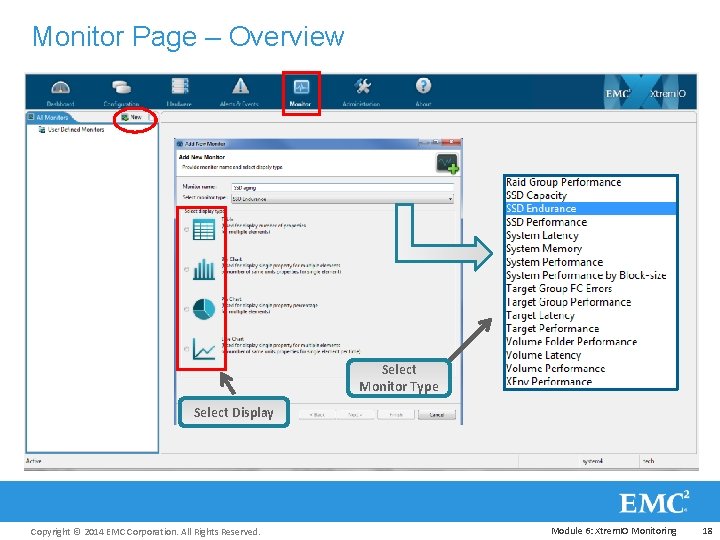Select the Bar Chart radio button
The height and width of the screenshot is (540, 720).
[x=186, y=269]
